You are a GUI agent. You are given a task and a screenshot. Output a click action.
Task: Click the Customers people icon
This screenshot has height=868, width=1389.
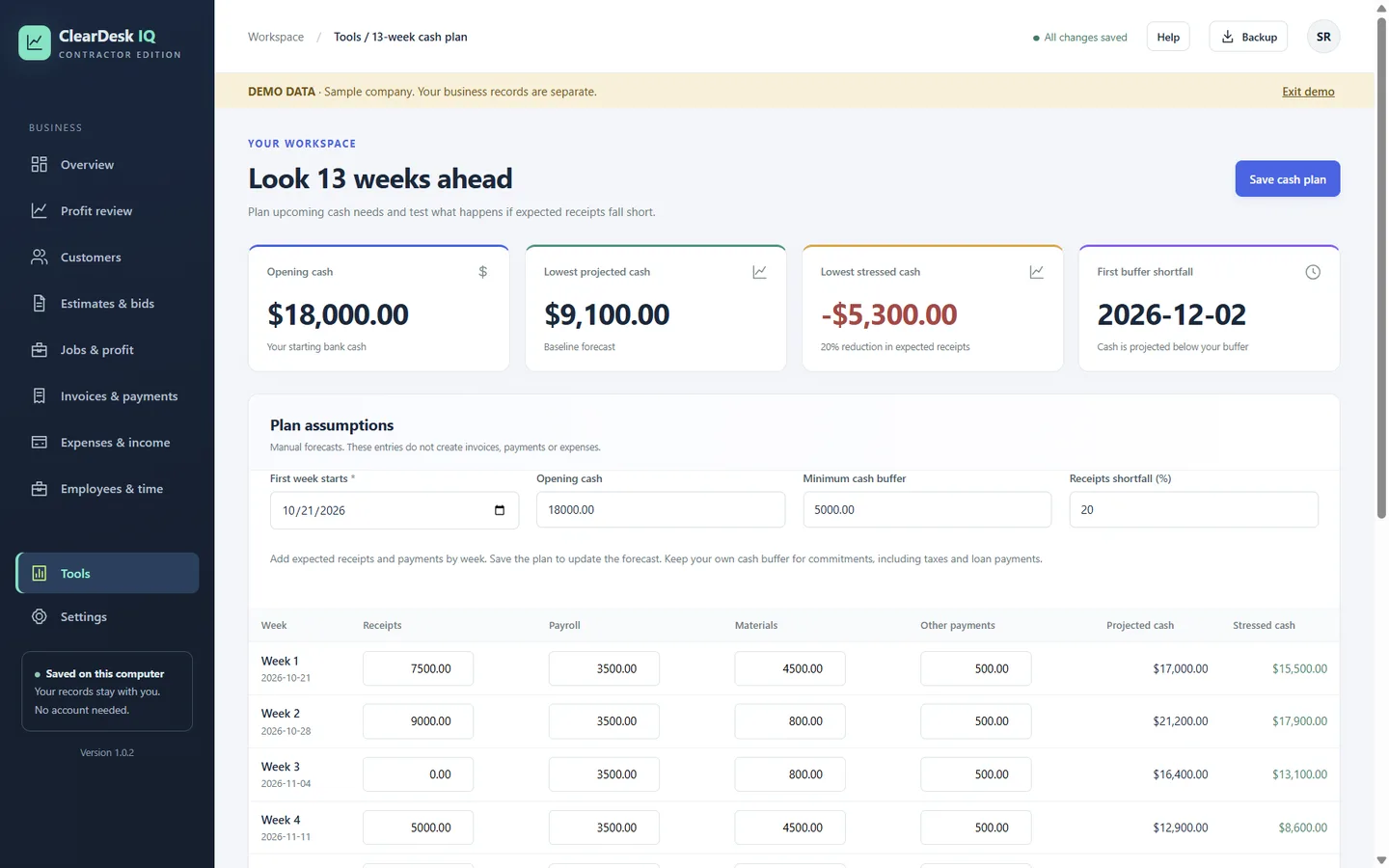point(40,258)
